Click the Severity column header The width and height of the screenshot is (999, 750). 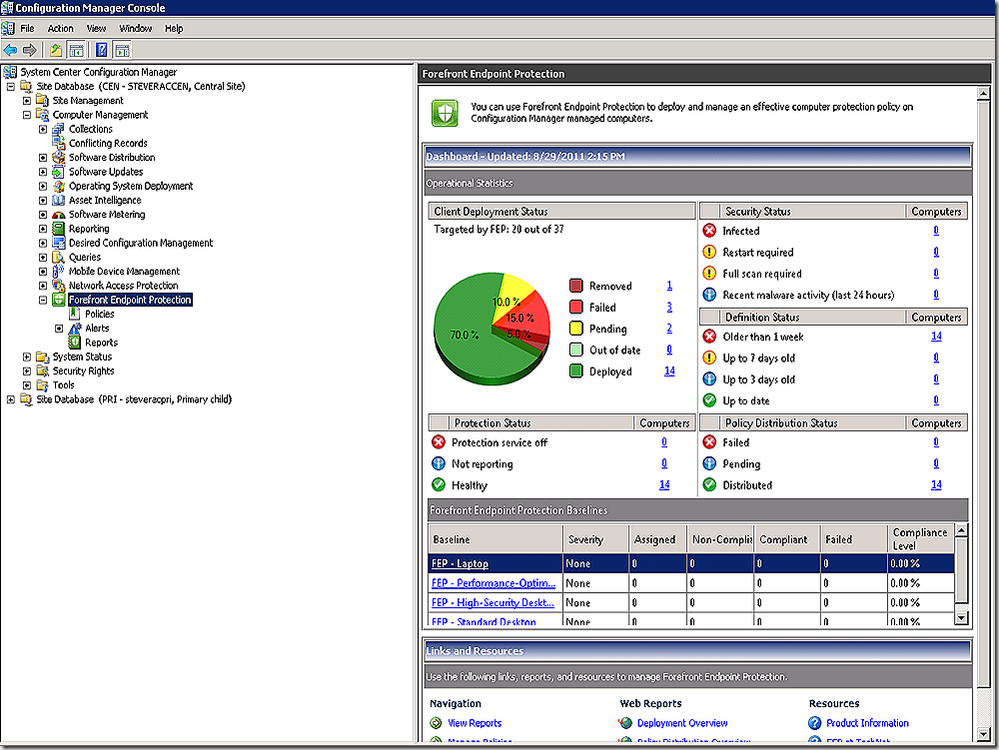tap(595, 539)
